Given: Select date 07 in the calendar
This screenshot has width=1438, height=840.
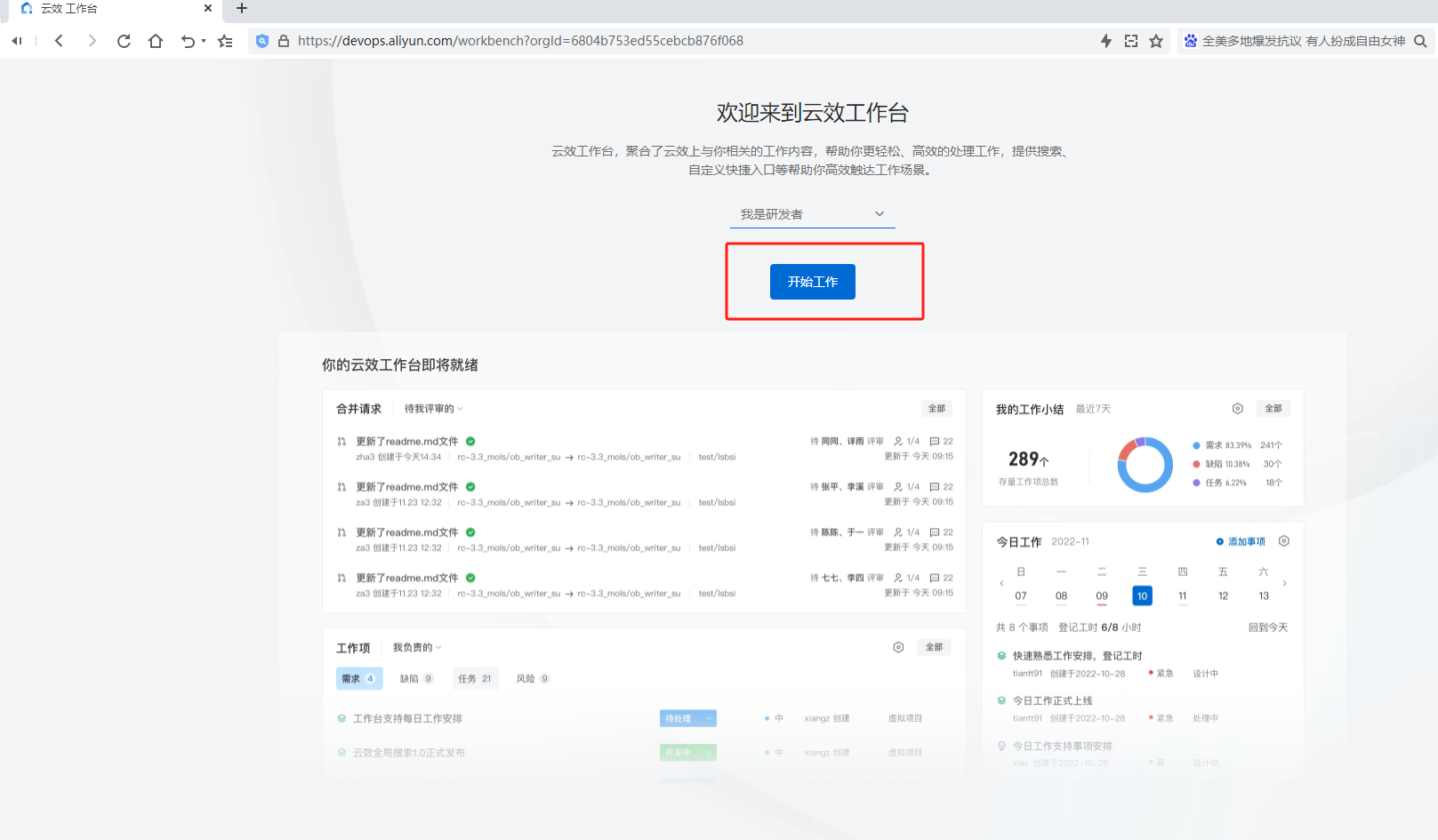Looking at the screenshot, I should (1021, 596).
